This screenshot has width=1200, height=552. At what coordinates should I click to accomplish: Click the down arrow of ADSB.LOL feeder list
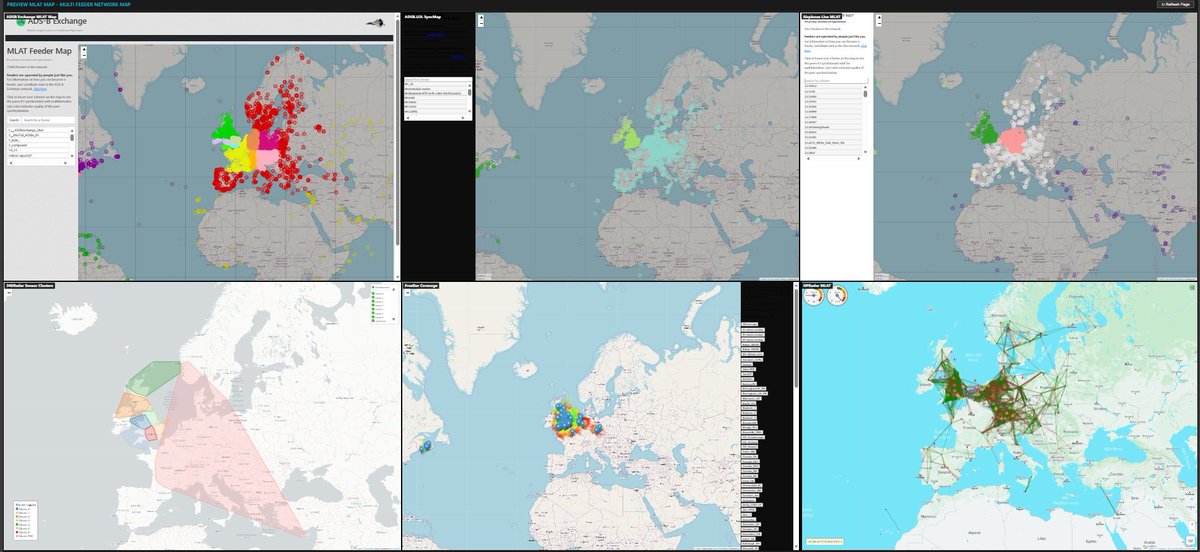coord(469,111)
